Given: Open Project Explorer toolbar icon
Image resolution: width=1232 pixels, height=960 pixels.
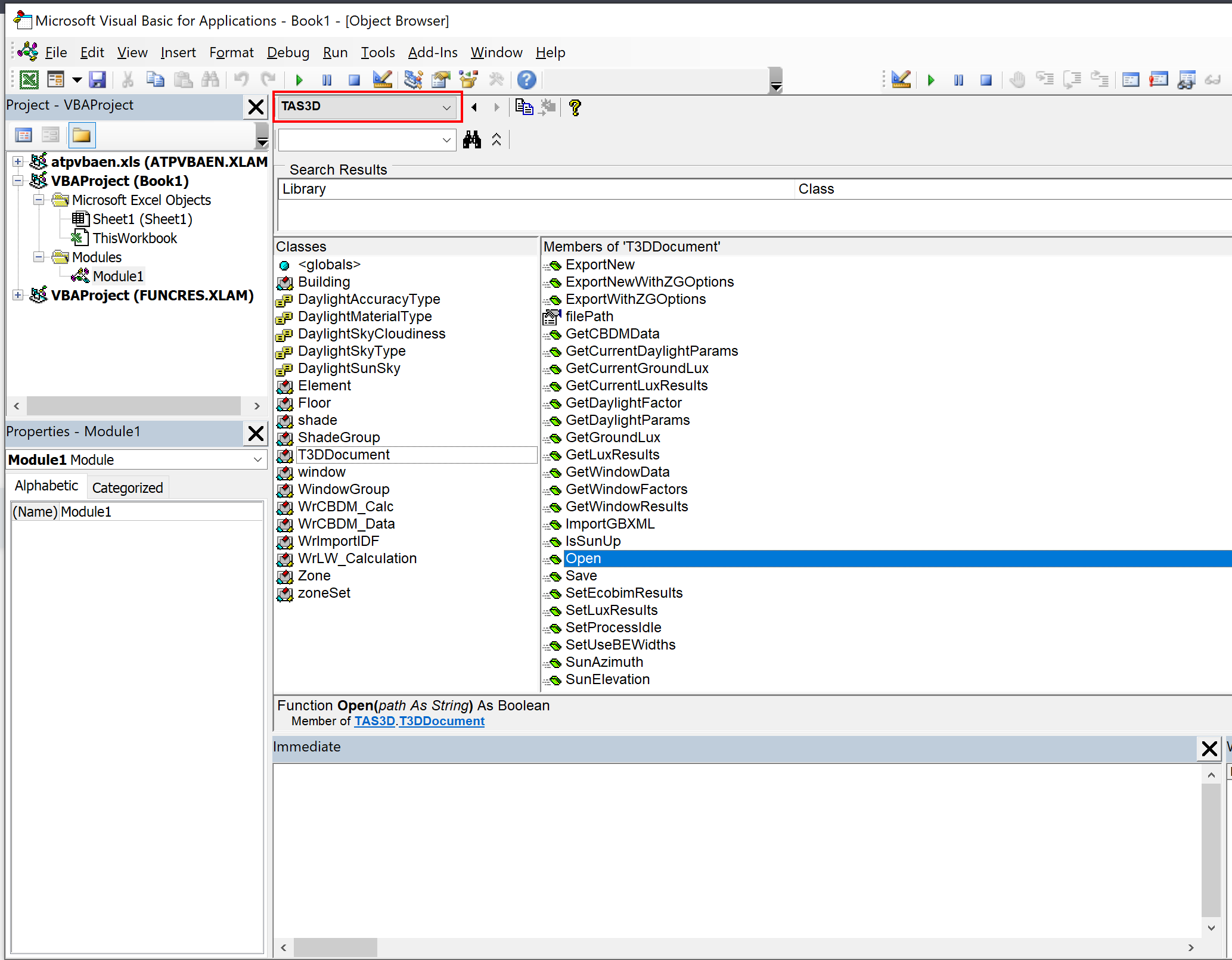Looking at the screenshot, I should pos(413,79).
